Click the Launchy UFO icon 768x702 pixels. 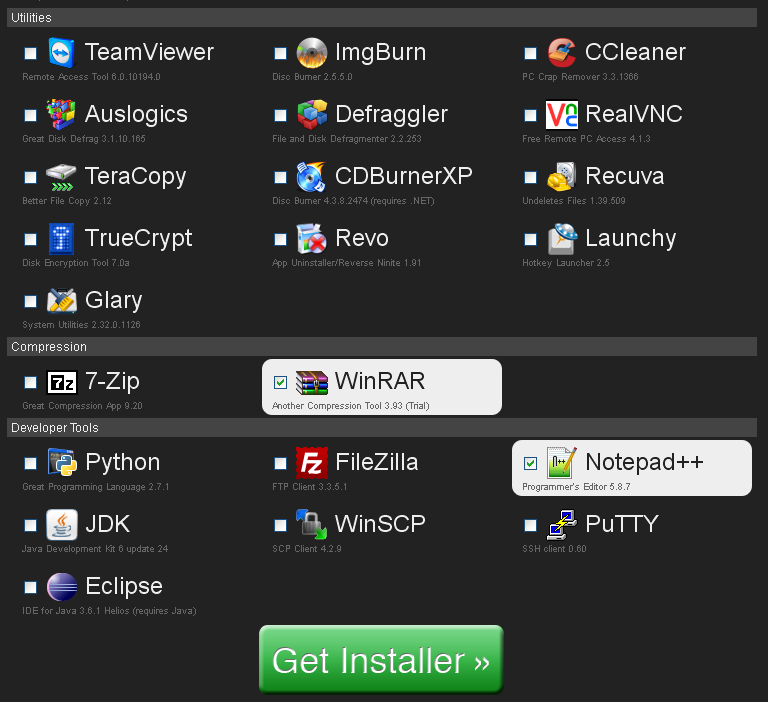[x=562, y=239]
